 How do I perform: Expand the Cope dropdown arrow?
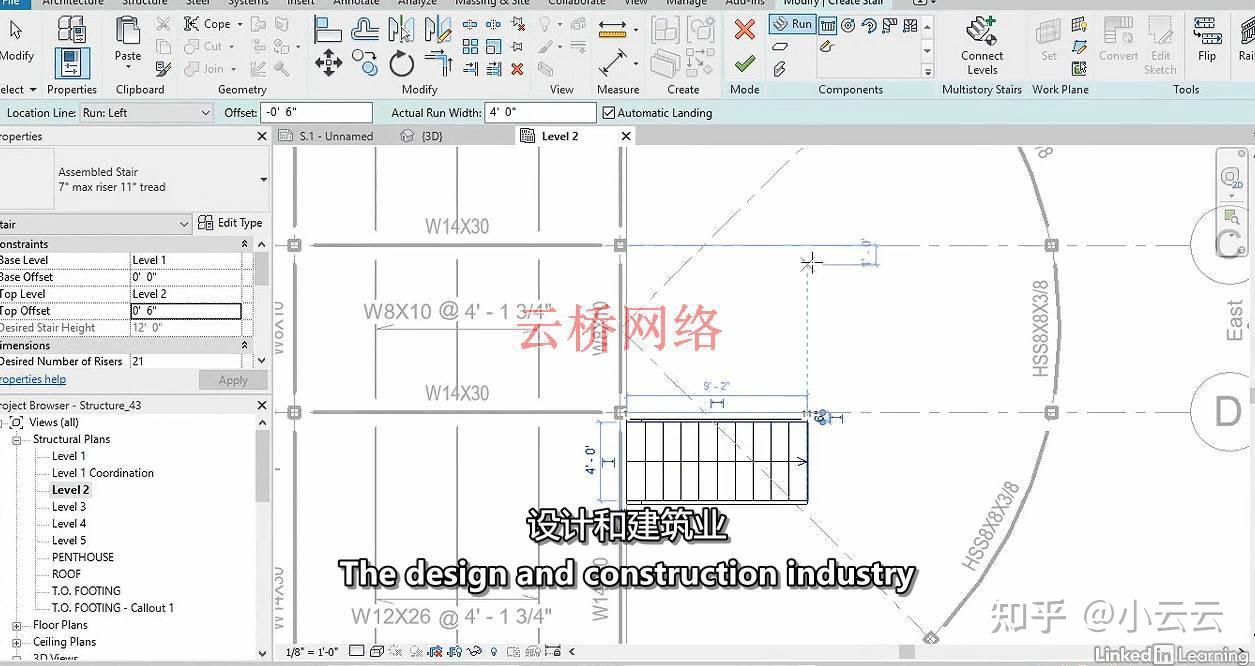pos(241,24)
